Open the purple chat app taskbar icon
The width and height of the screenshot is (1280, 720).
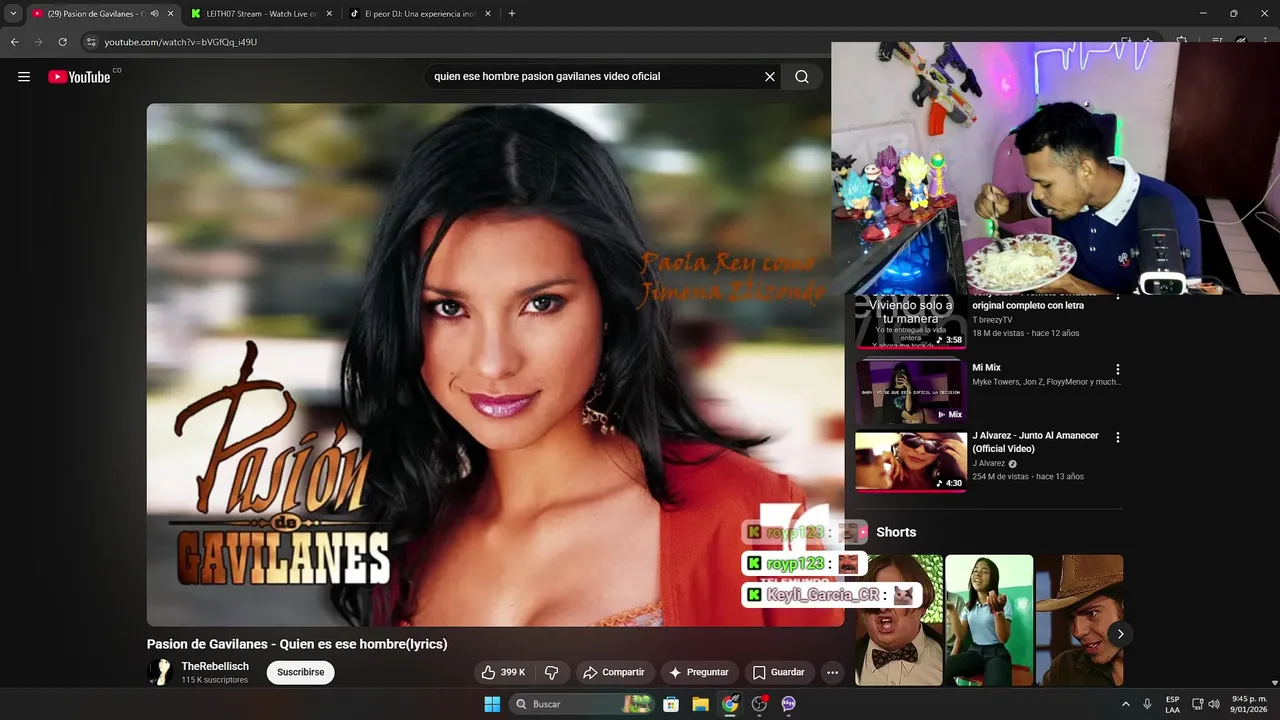788,704
